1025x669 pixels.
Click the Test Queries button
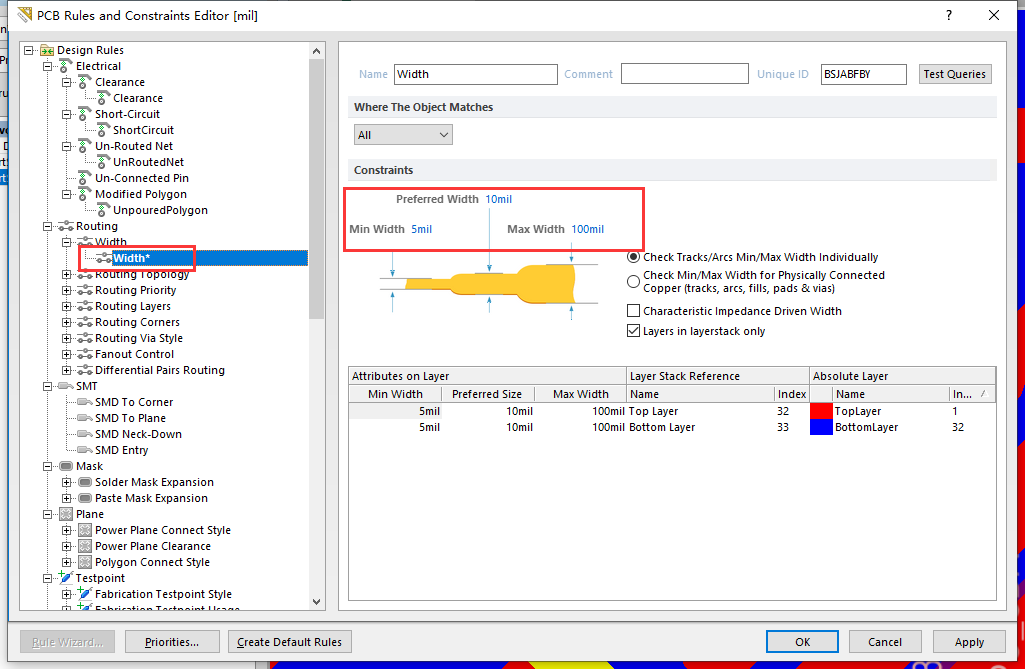(955, 74)
